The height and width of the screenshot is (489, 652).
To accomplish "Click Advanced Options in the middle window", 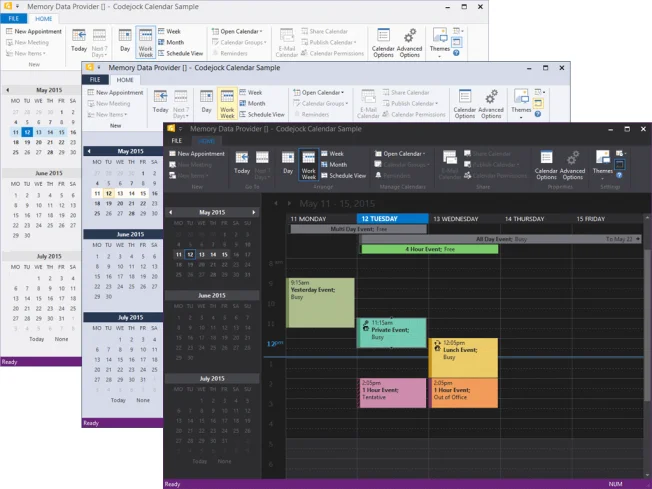I will tap(490, 103).
